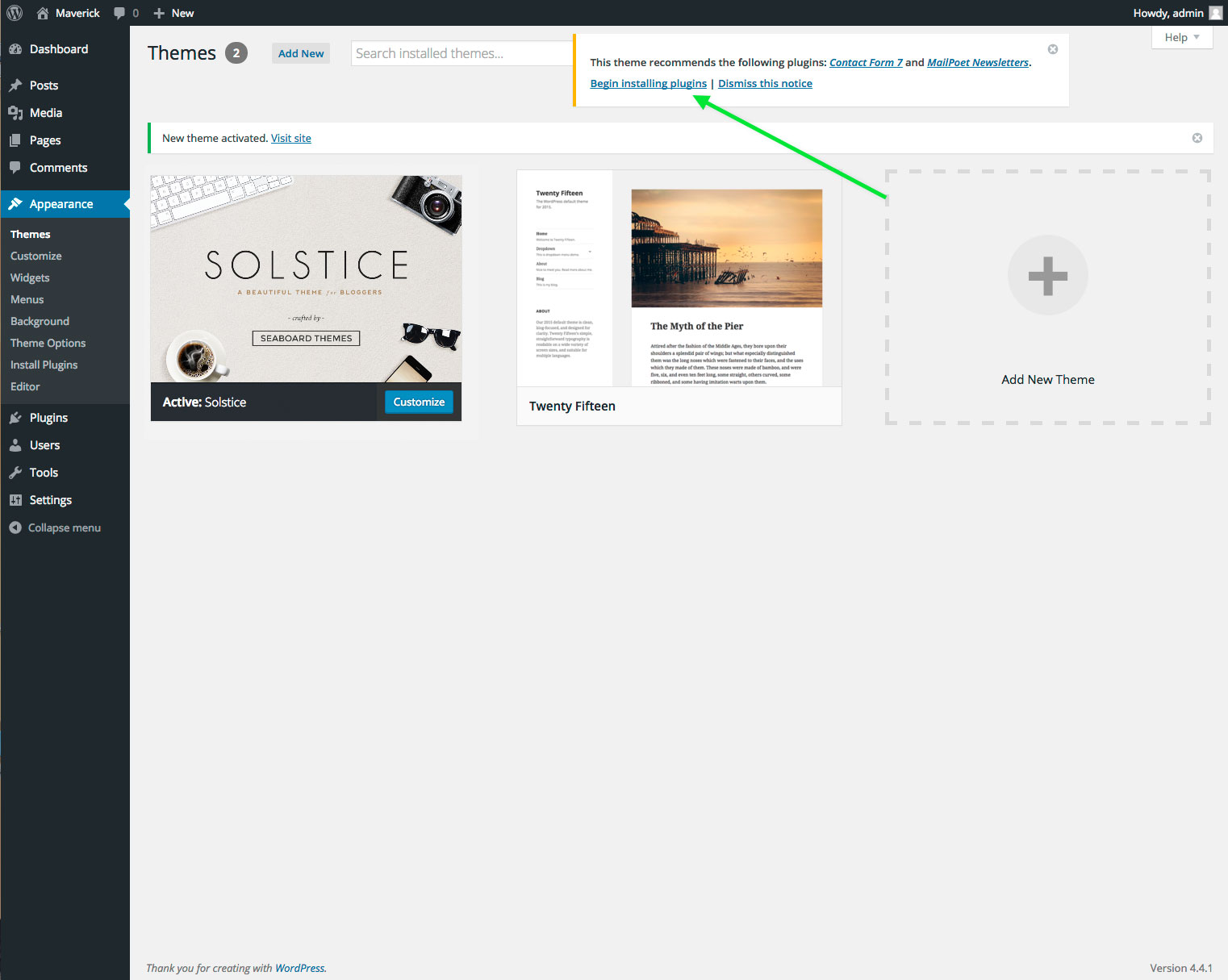1228x980 pixels.
Task: Click the Dashboard gauge icon
Action: click(15, 49)
